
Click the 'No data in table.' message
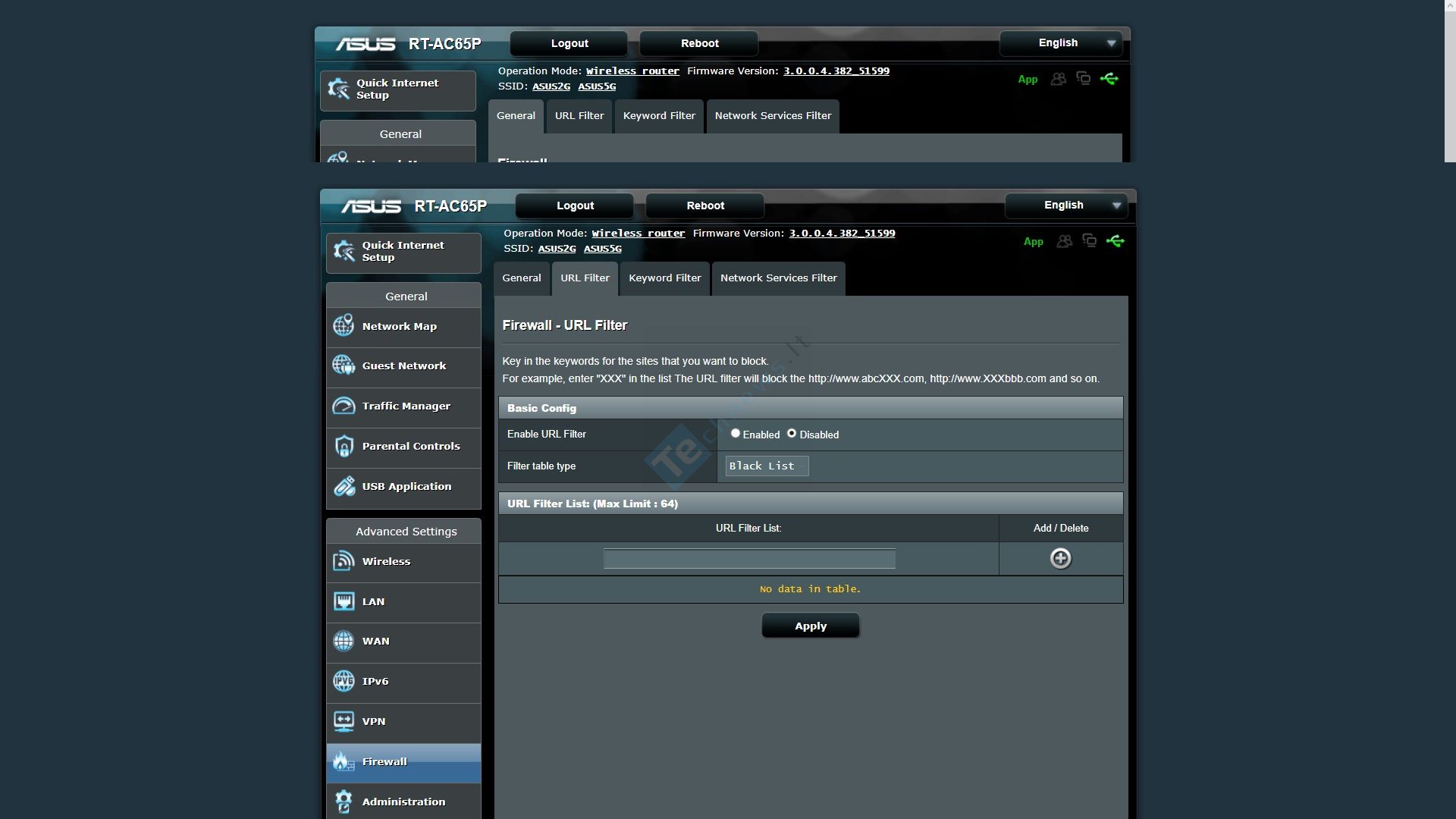click(x=810, y=589)
